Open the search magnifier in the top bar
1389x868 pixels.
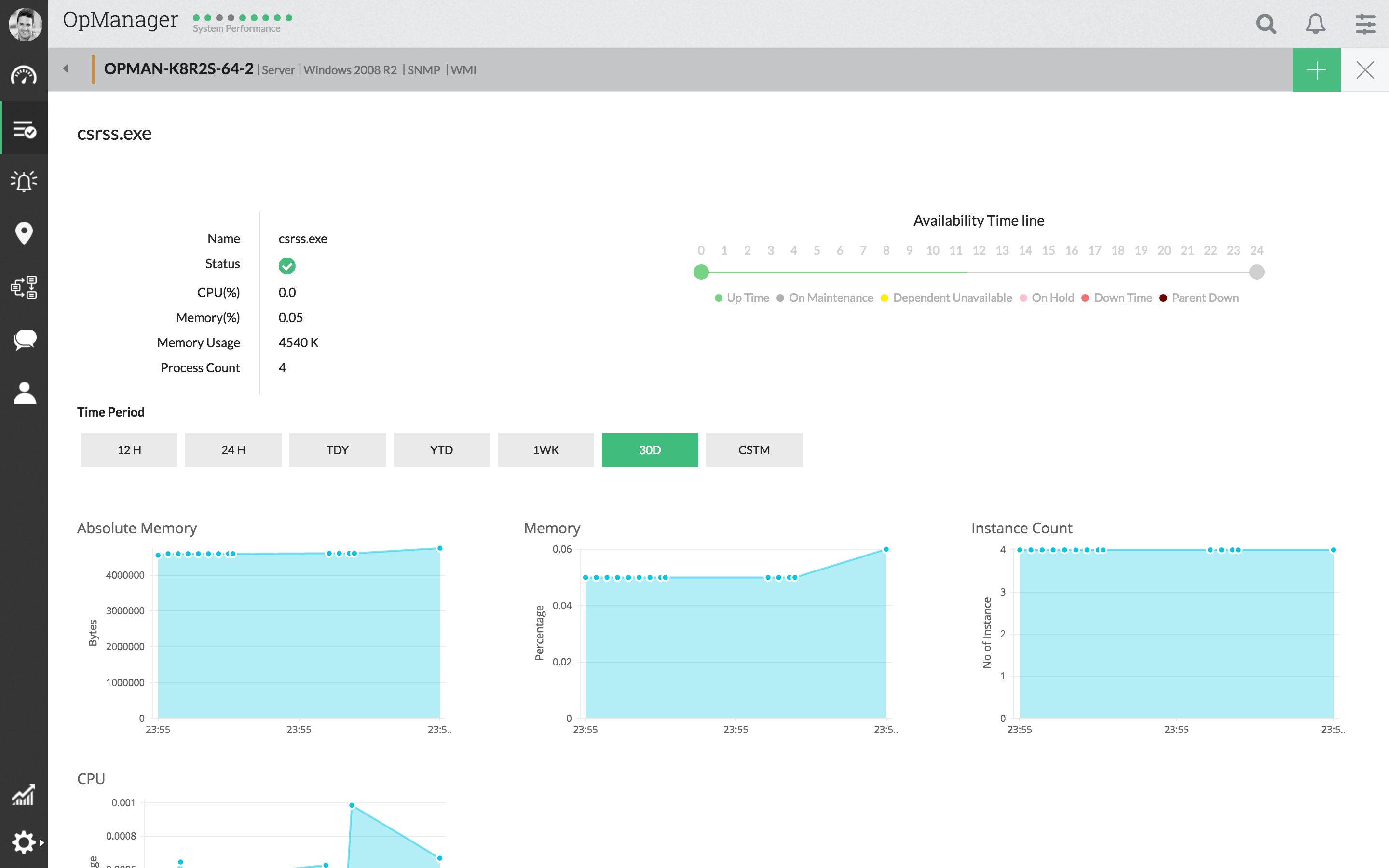coord(1265,24)
